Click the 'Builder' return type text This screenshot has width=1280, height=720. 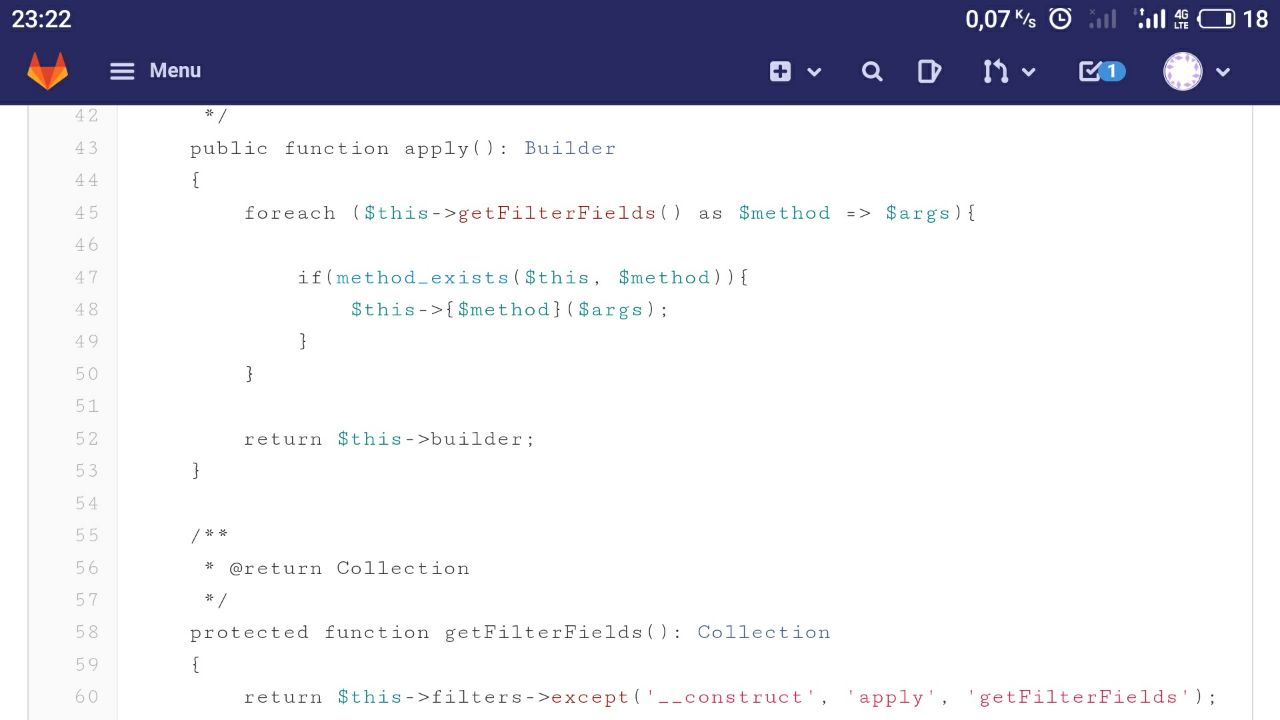(570, 148)
